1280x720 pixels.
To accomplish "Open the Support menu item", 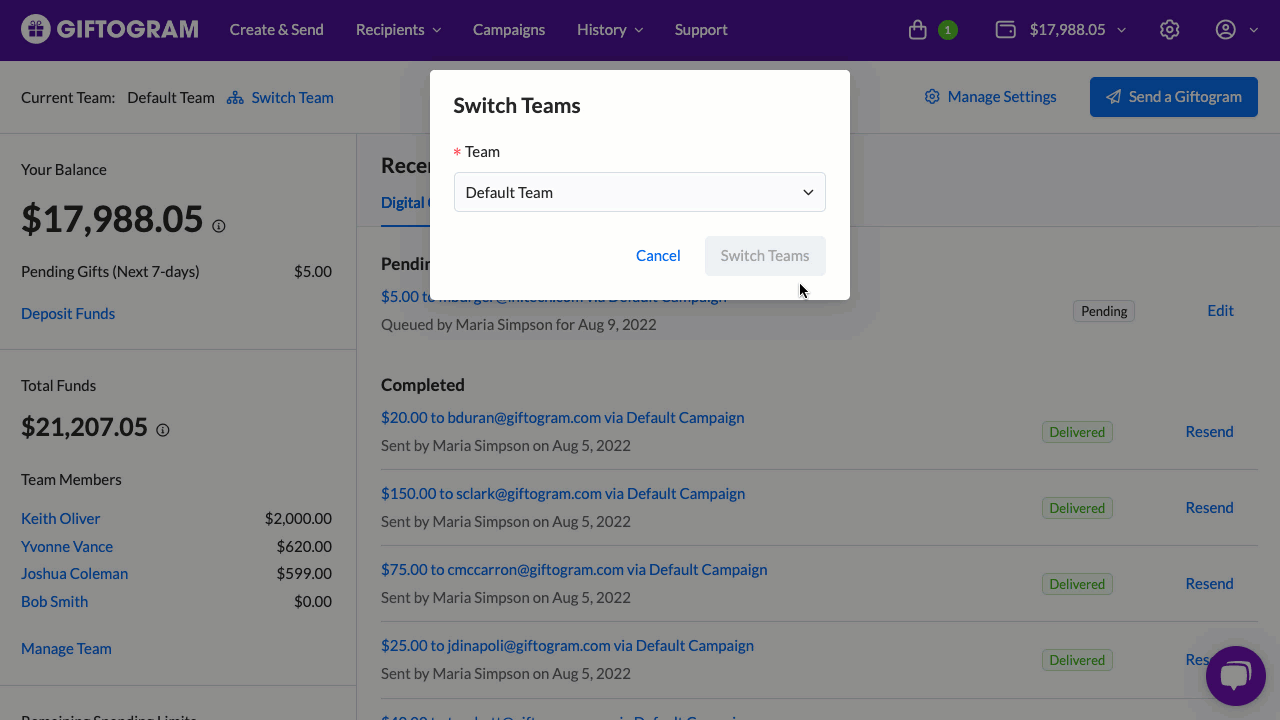I will [x=701, y=30].
